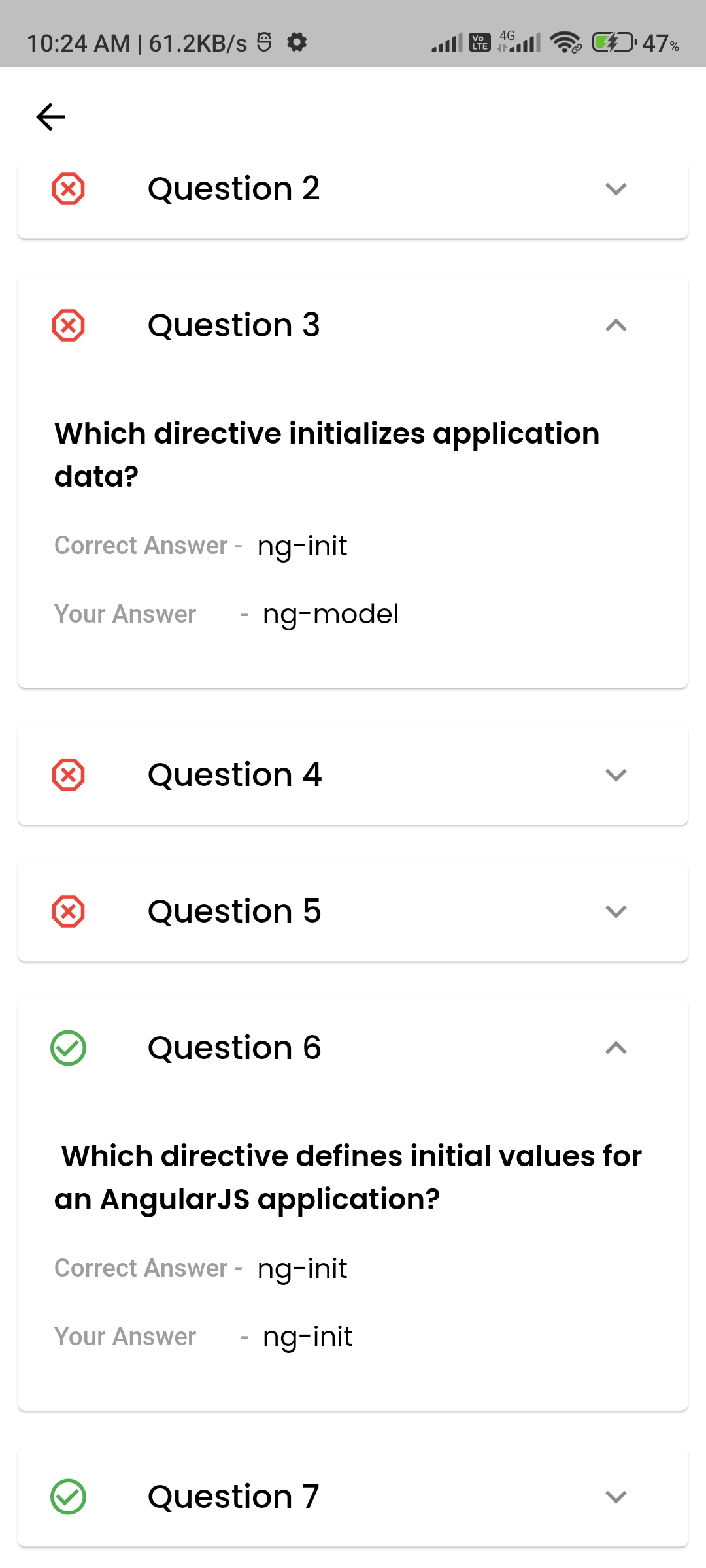
Task: Select the Question 3 header row
Action: [234, 325]
